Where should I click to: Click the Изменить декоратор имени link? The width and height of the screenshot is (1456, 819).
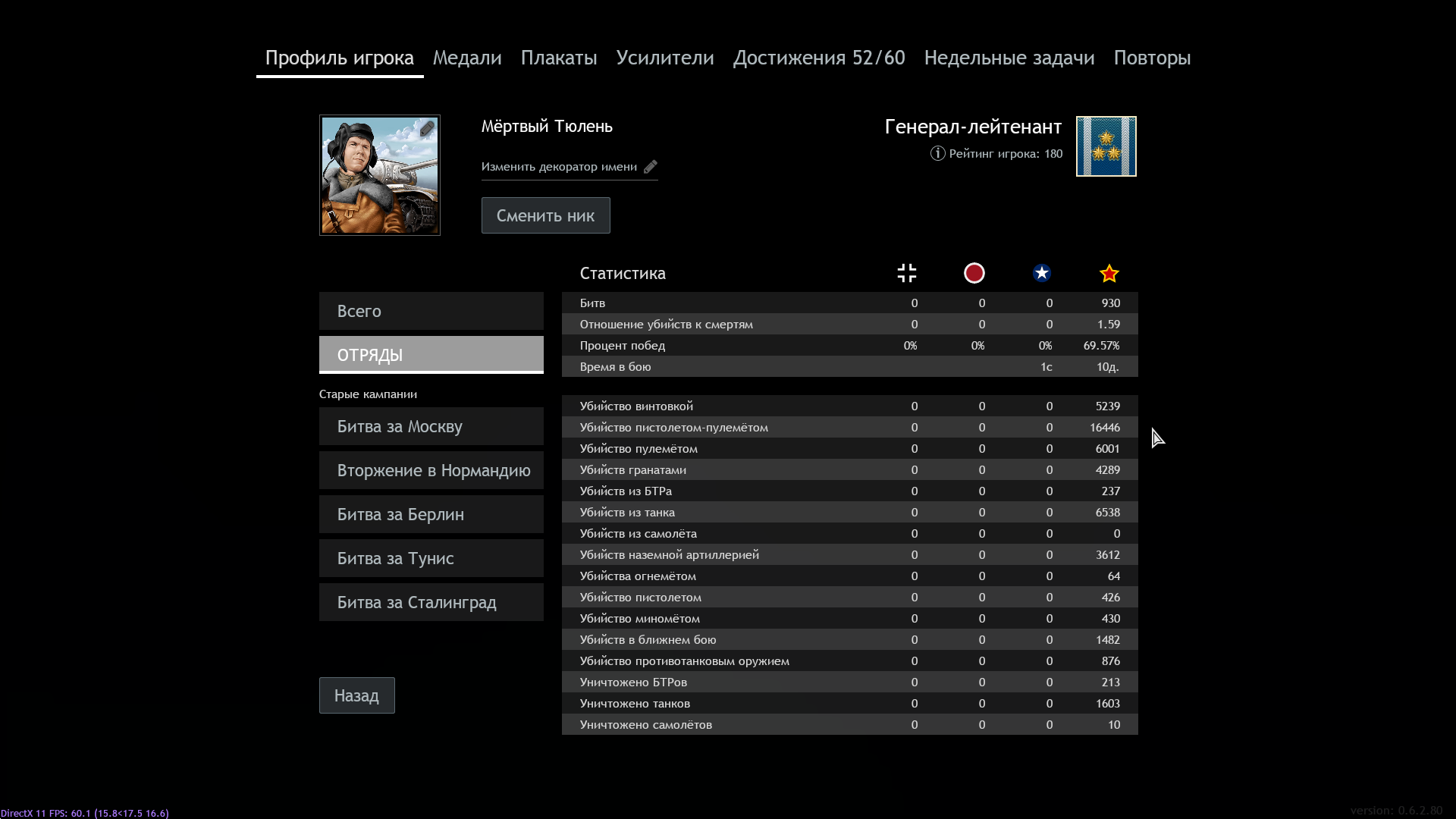[559, 167]
